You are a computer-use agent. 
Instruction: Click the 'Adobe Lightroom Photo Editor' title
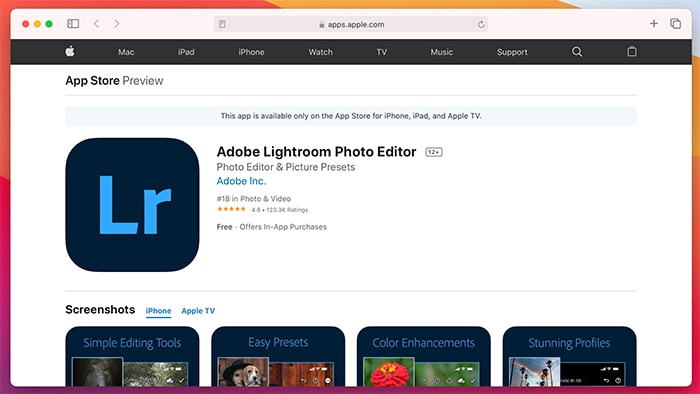[317, 152]
